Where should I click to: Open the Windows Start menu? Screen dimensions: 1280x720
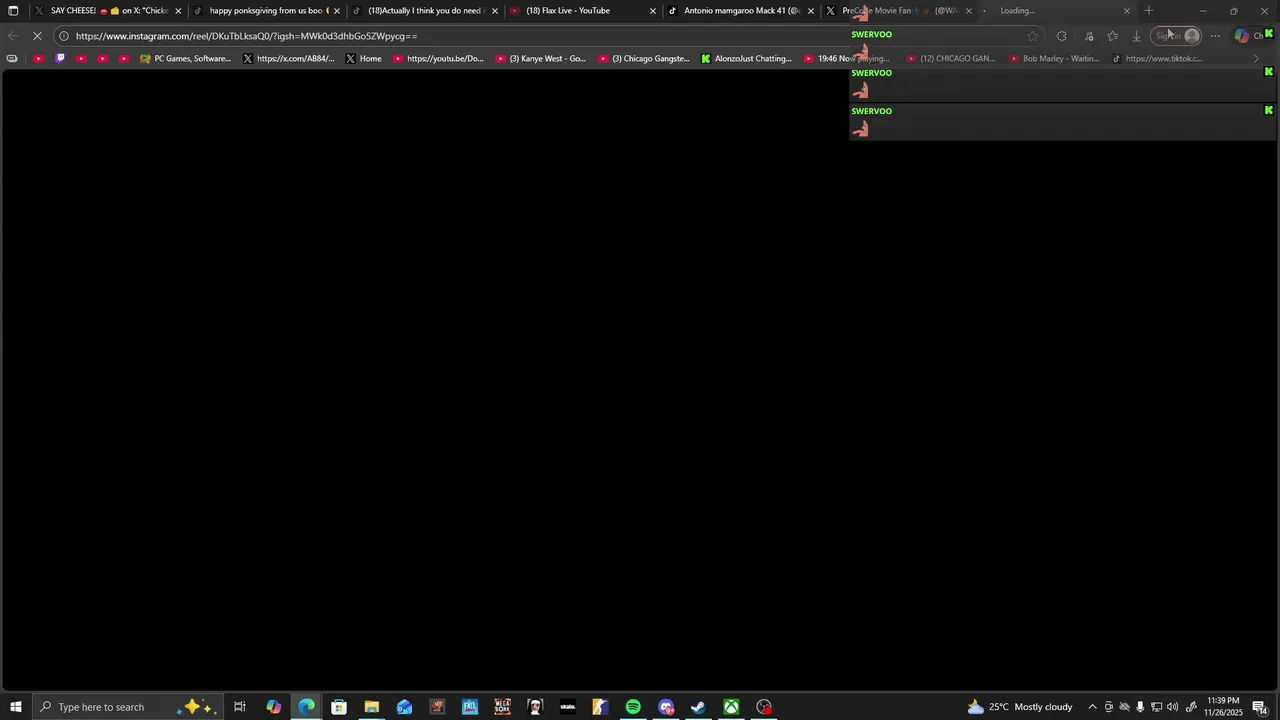coord(16,707)
